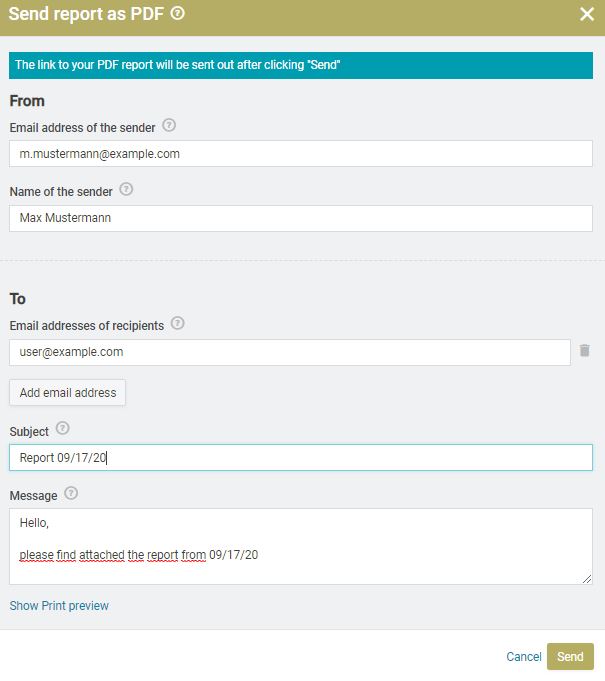Show help for Name of the sender
The image size is (605, 681).
coord(126,189)
